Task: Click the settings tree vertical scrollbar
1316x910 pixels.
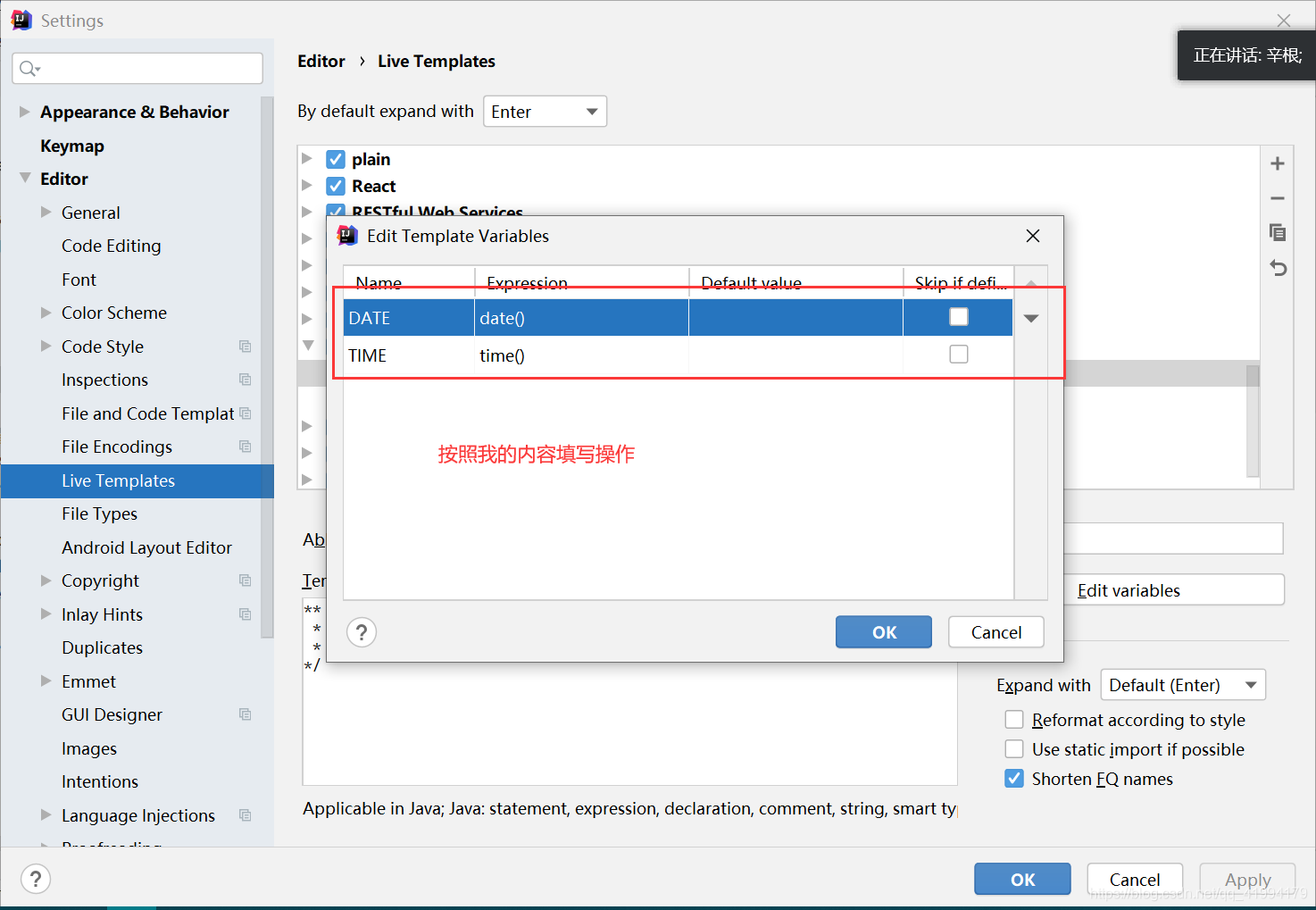Action: (x=267, y=368)
